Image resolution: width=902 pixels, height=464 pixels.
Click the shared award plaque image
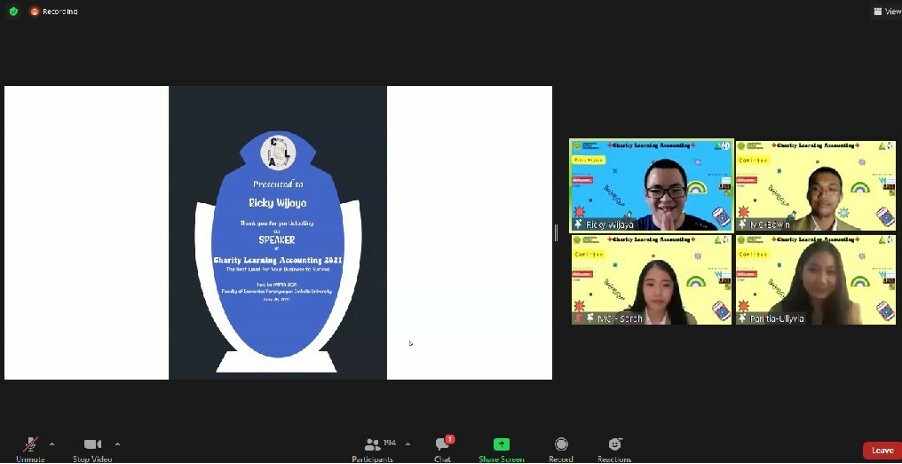tap(278, 233)
